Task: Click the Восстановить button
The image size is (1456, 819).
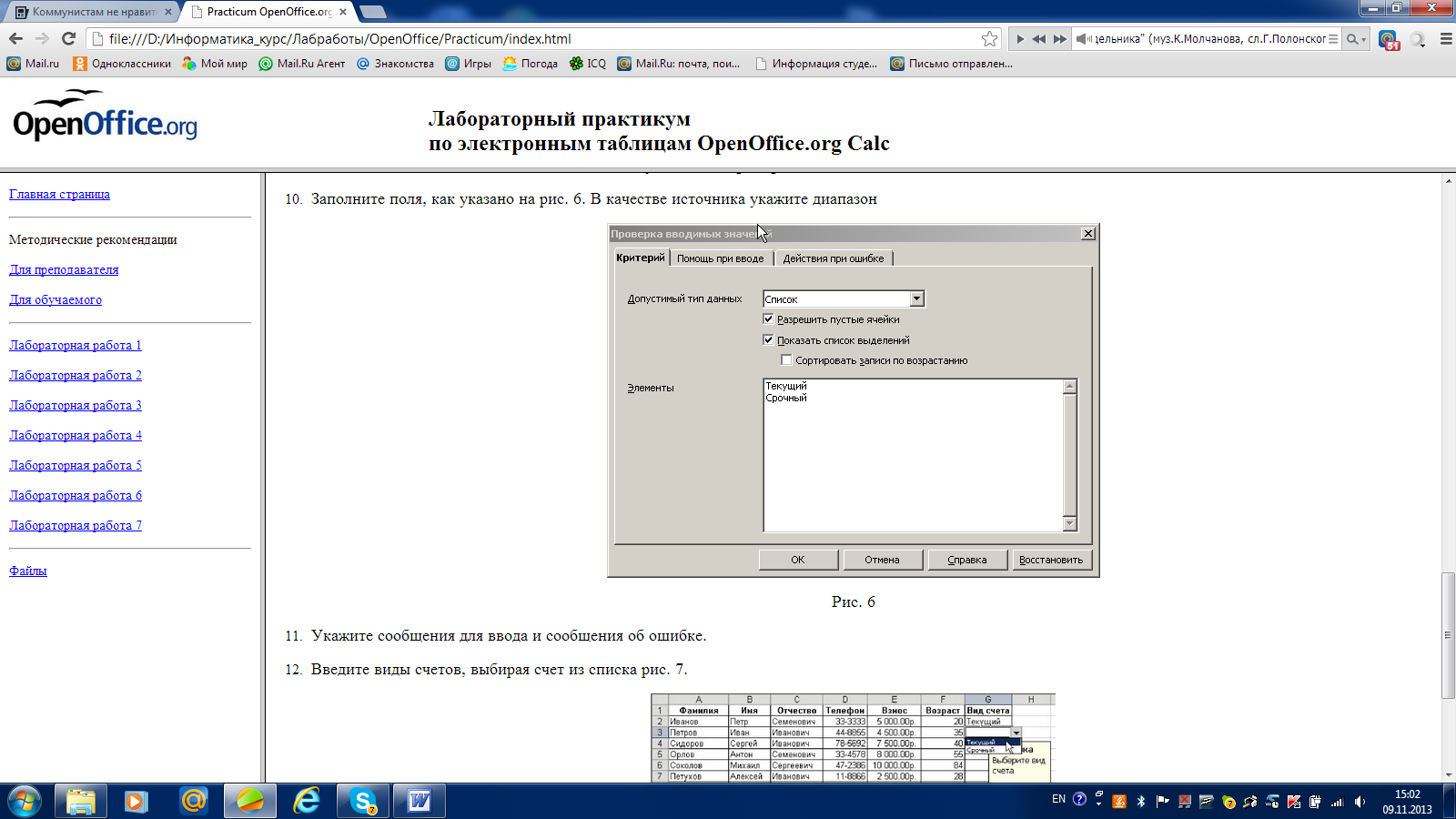Action: (1051, 560)
